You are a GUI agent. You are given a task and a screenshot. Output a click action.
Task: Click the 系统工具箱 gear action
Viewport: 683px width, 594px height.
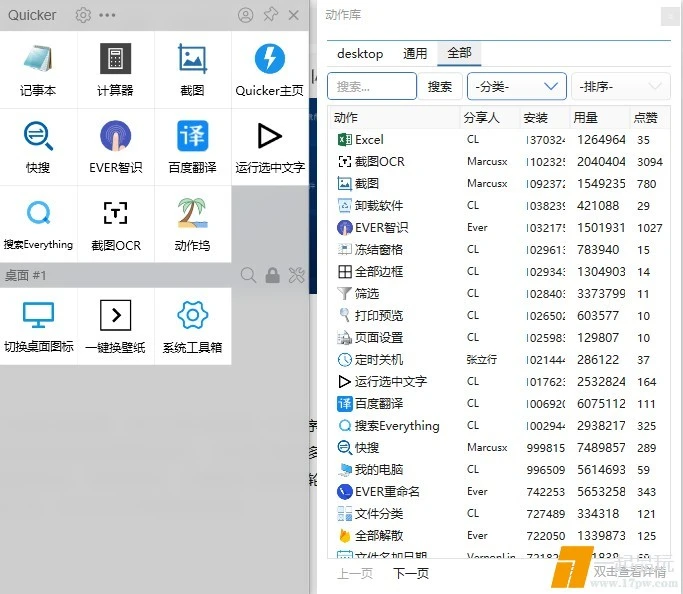[192, 326]
